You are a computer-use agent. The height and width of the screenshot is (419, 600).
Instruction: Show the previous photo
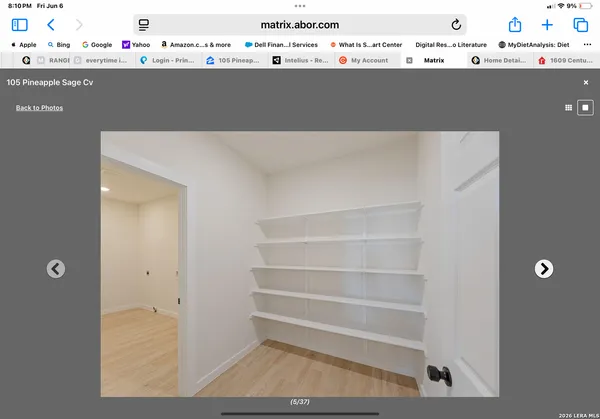click(56, 268)
